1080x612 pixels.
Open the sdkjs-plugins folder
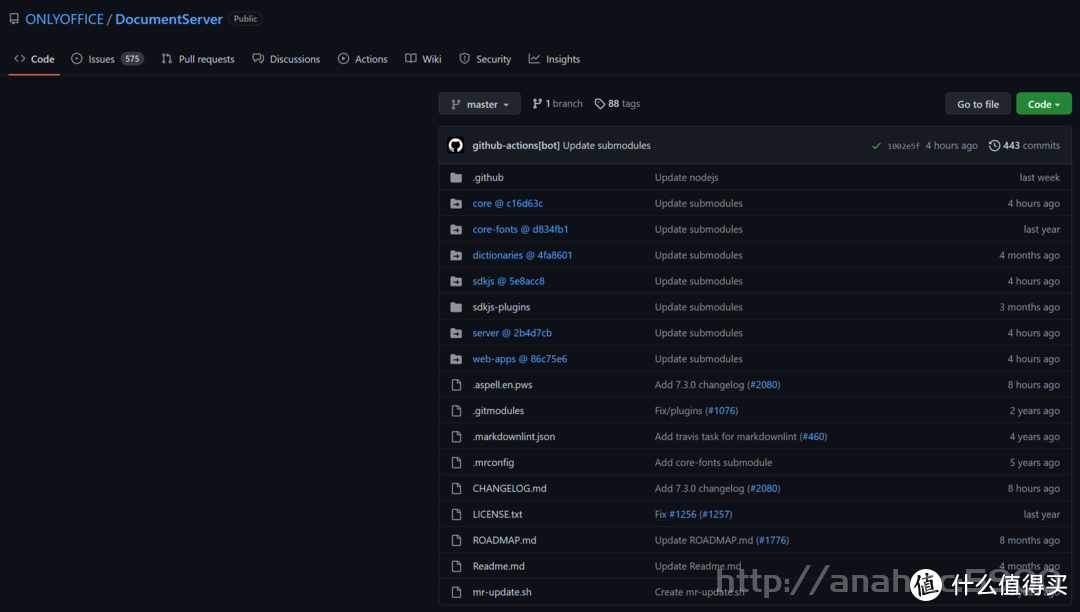point(501,307)
